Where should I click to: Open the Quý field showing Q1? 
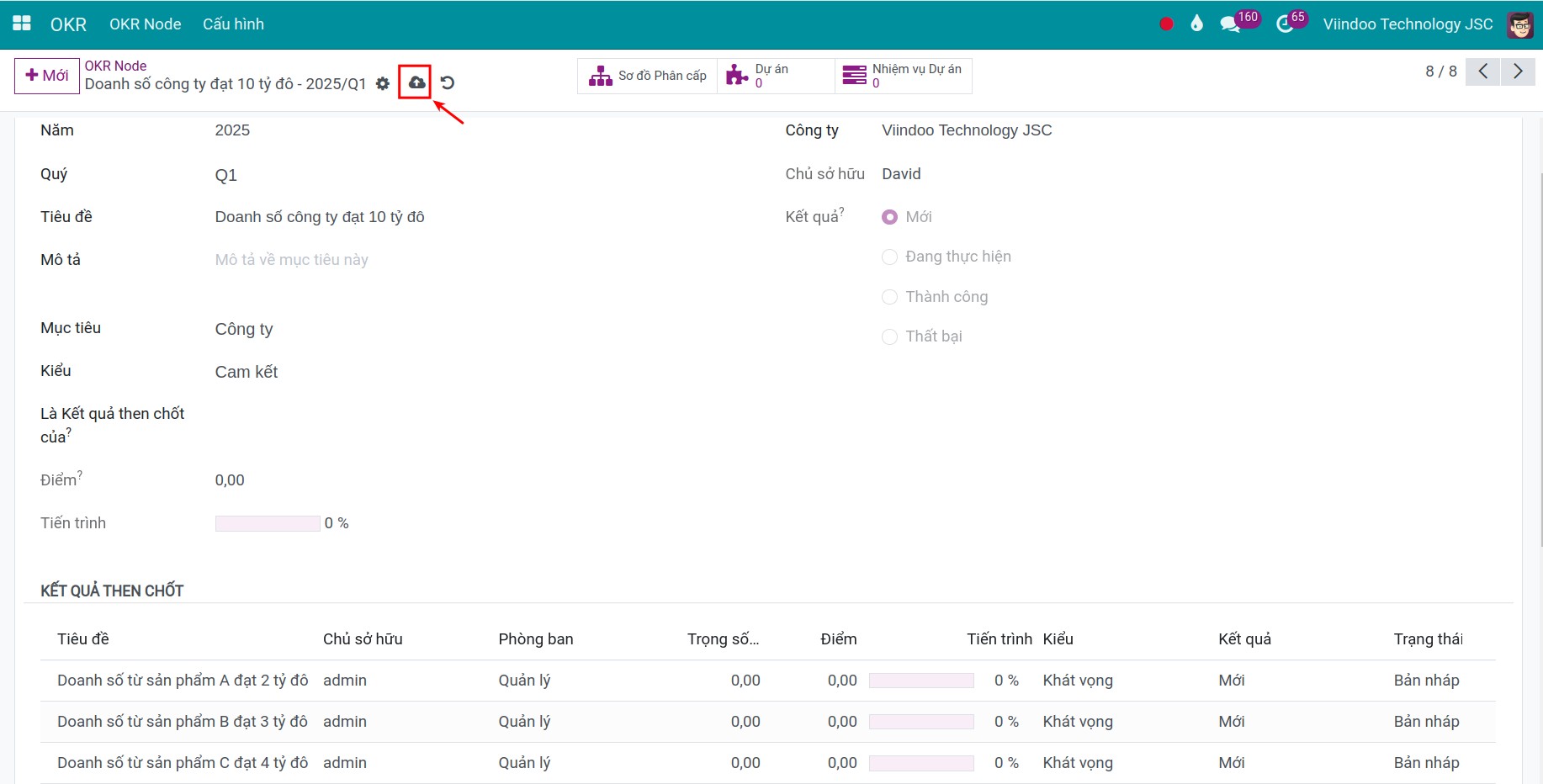click(x=226, y=175)
